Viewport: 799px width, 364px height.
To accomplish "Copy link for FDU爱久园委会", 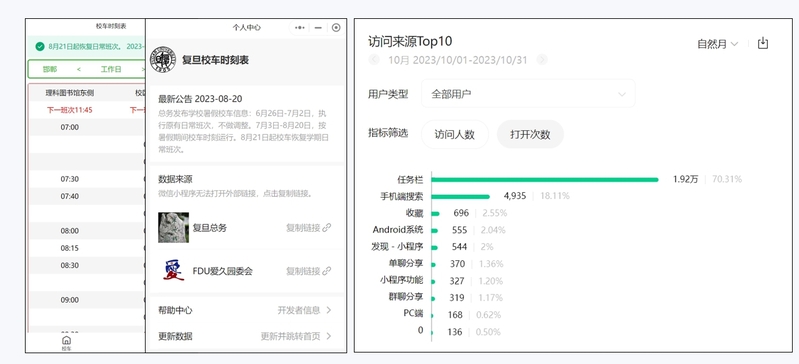I will coord(308,271).
